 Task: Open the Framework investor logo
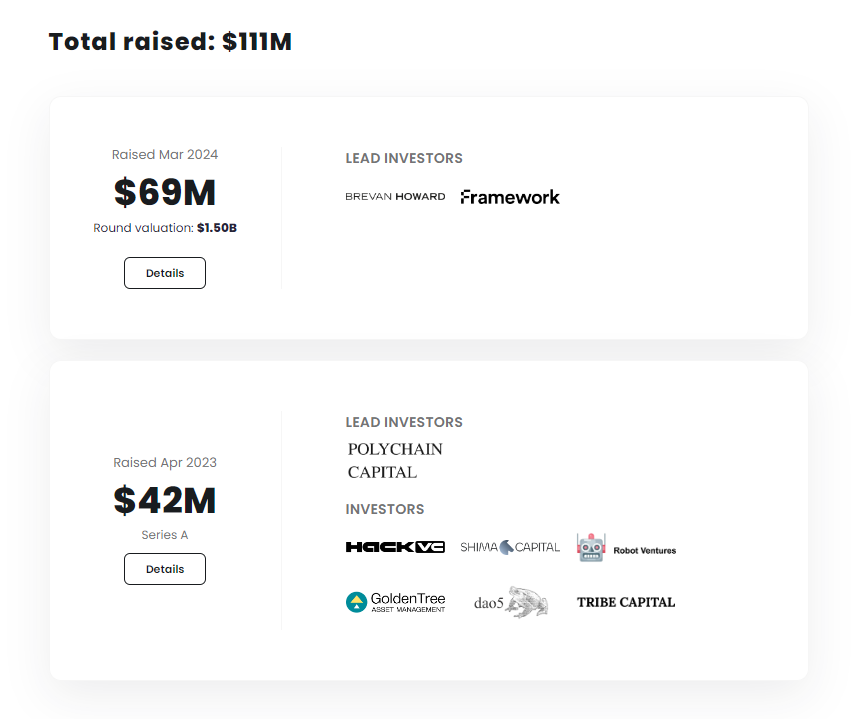pyautogui.click(x=510, y=197)
